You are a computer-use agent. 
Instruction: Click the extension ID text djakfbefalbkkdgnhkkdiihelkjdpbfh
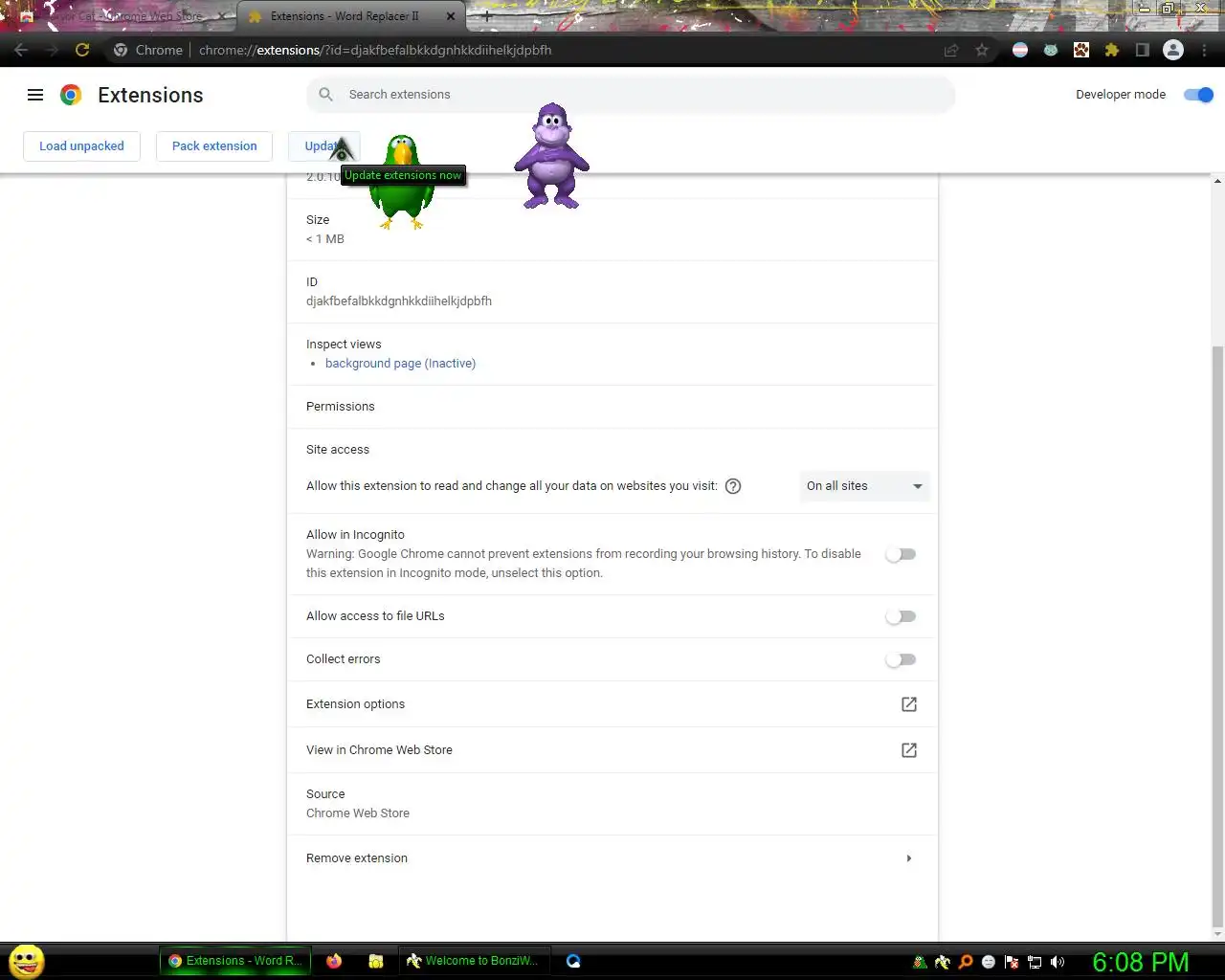[399, 301]
